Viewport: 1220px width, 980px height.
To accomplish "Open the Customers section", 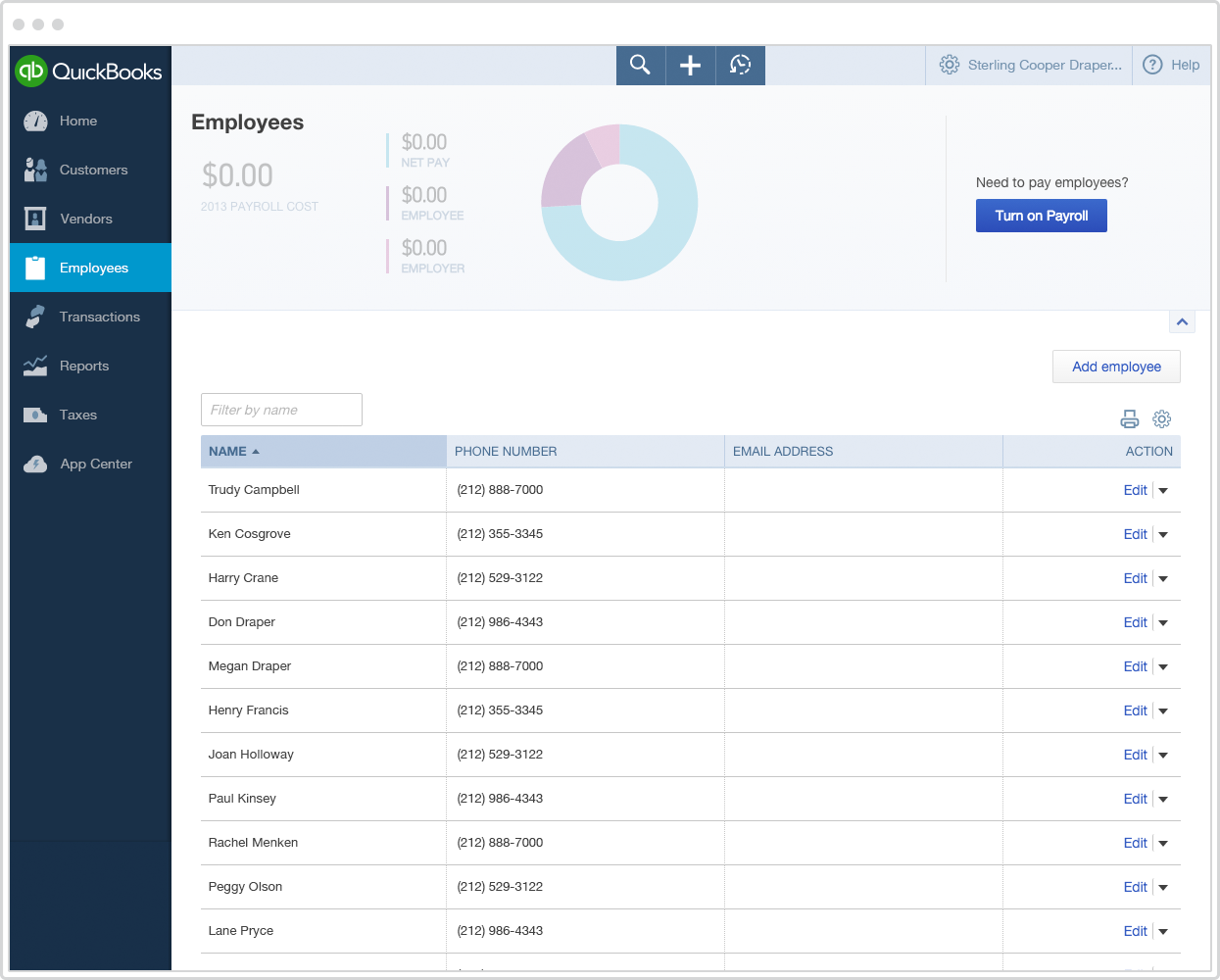I will [90, 170].
